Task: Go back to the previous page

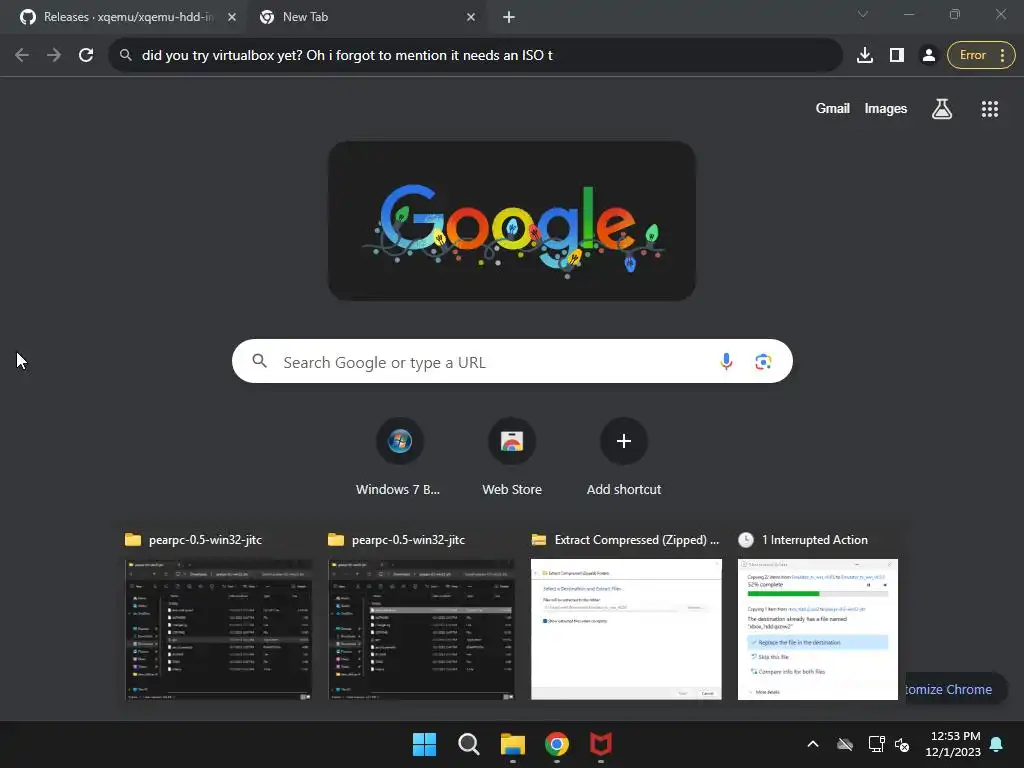Action: coord(22,56)
